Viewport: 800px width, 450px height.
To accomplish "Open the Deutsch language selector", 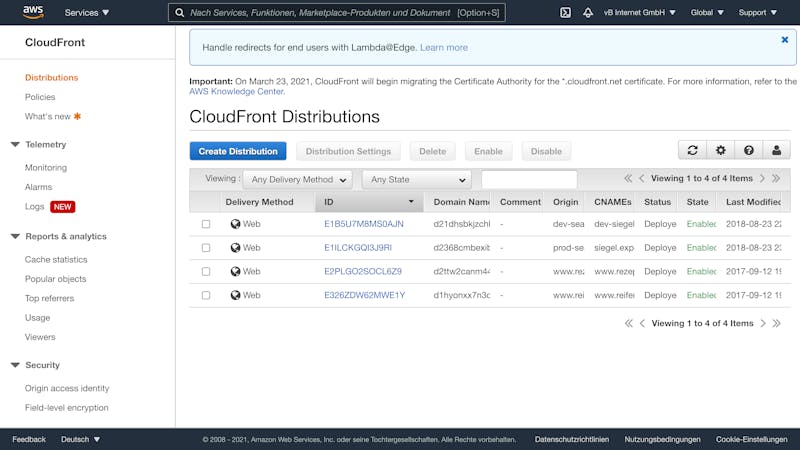I will (x=80, y=439).
